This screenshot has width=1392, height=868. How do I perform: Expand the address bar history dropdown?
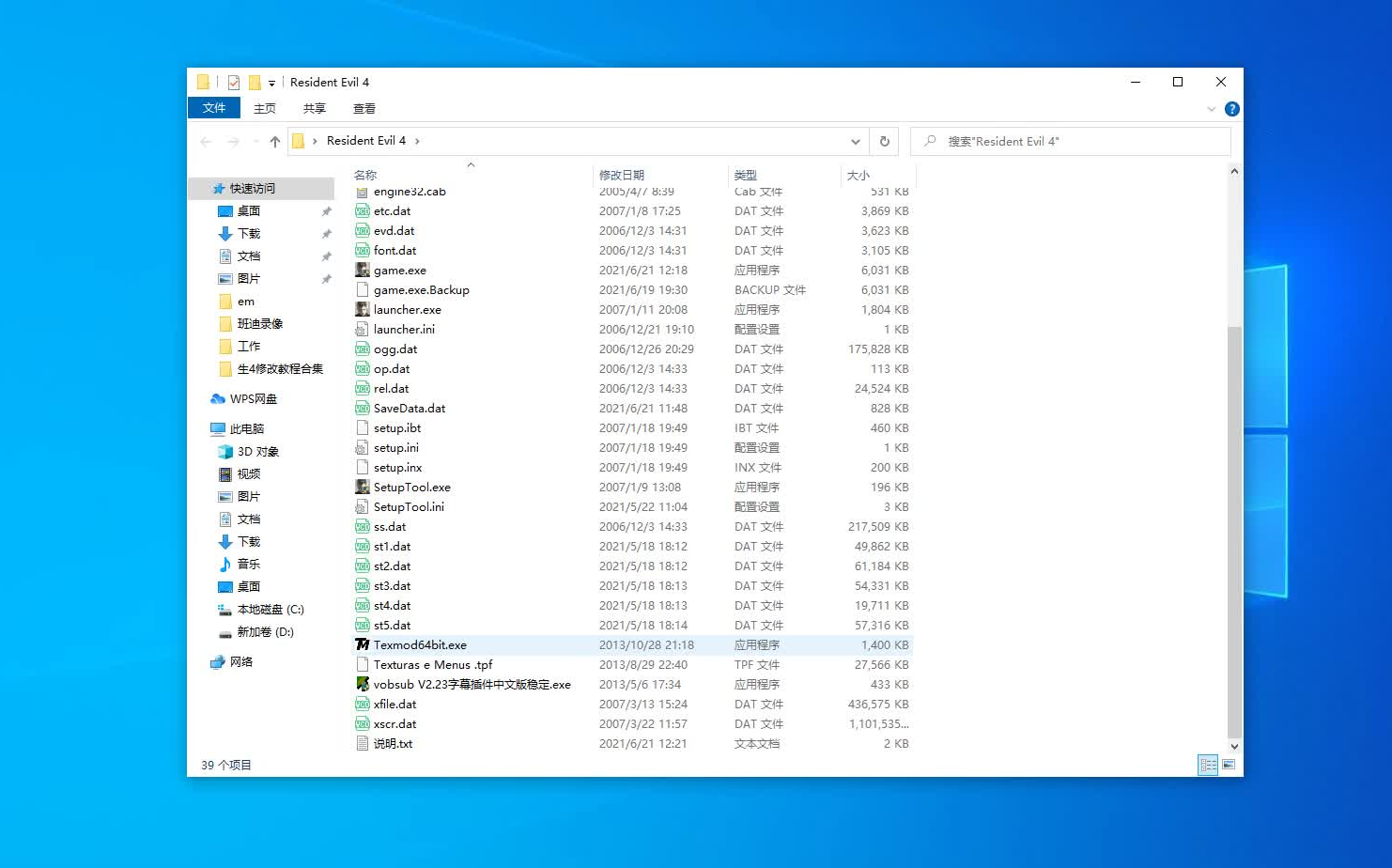856,141
